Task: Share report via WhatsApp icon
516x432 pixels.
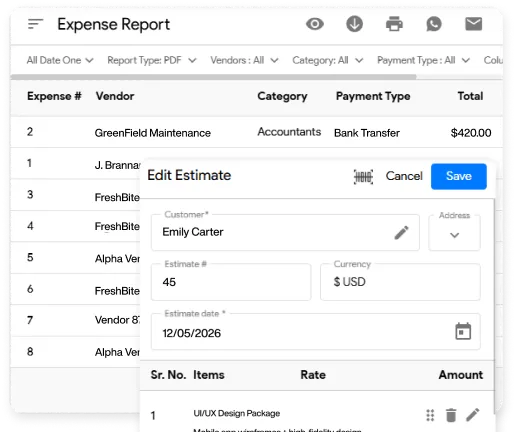Action: click(434, 24)
